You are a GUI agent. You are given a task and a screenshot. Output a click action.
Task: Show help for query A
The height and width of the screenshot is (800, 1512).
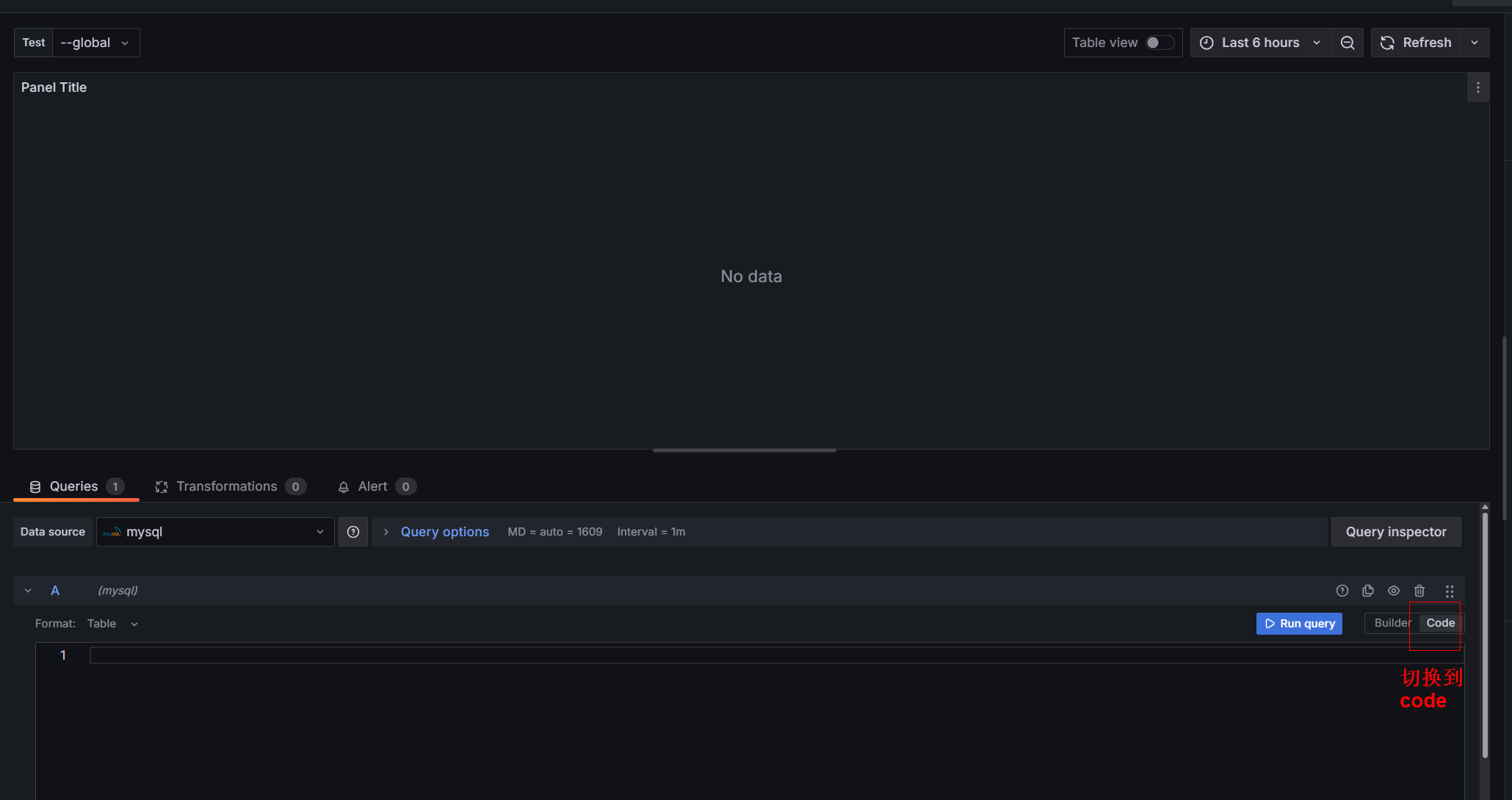1342,591
